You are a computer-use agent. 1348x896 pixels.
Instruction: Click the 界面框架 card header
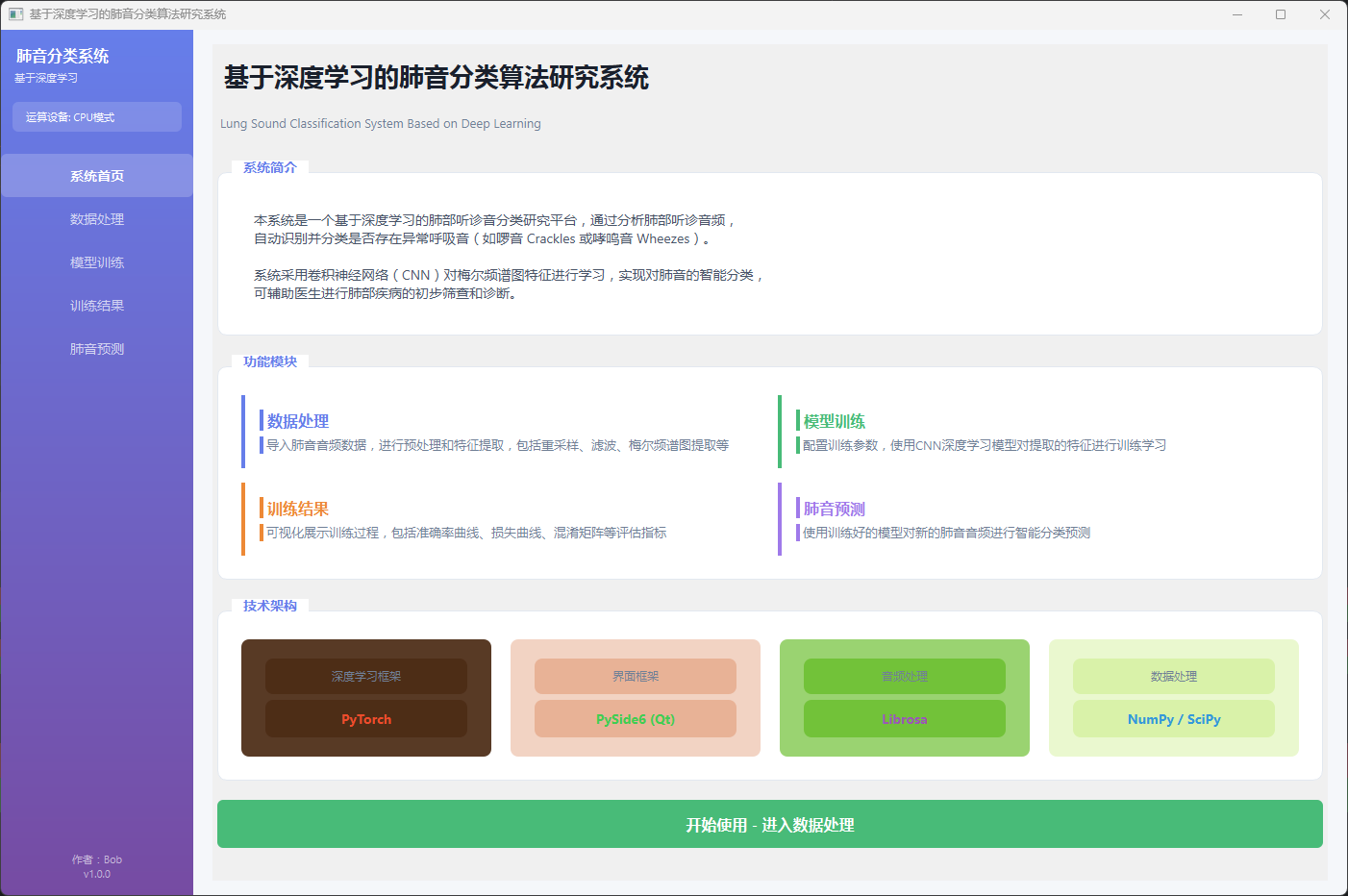point(636,677)
